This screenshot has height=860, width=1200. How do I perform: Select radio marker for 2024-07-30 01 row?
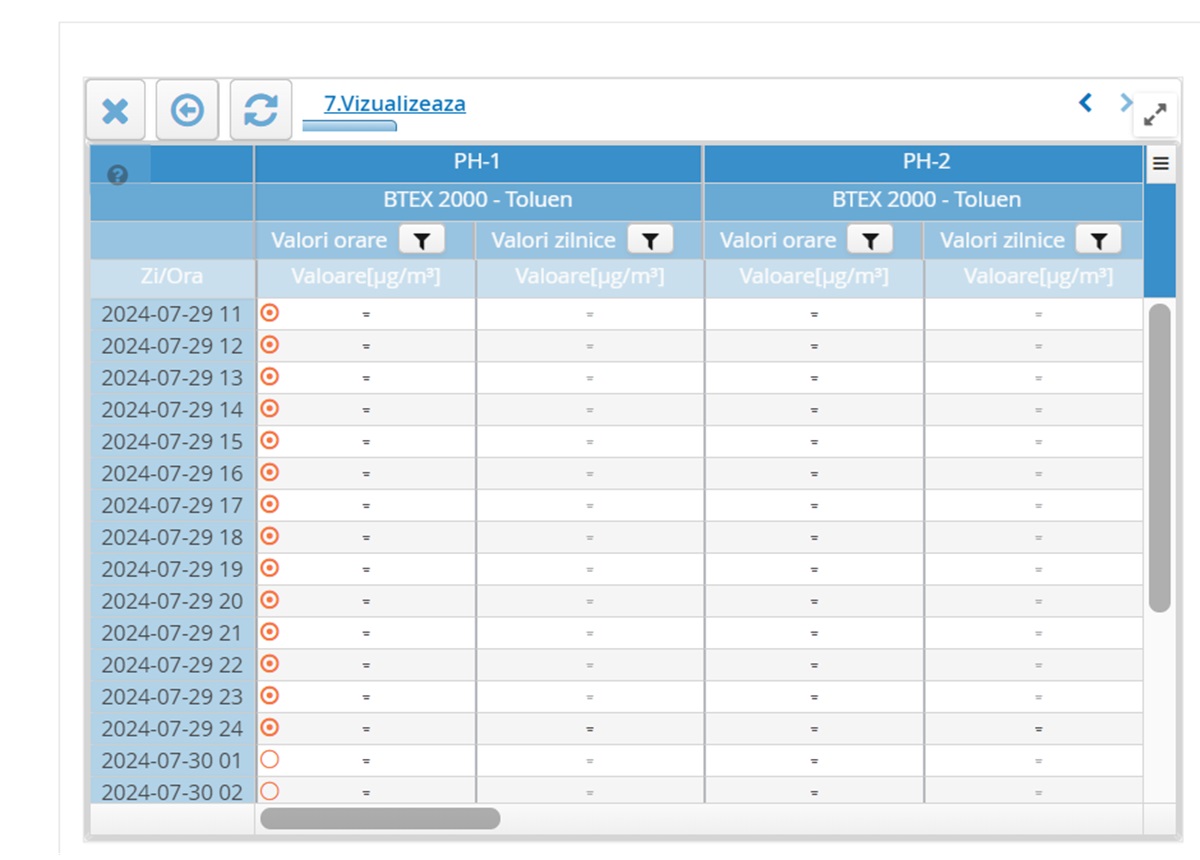[x=269, y=760]
